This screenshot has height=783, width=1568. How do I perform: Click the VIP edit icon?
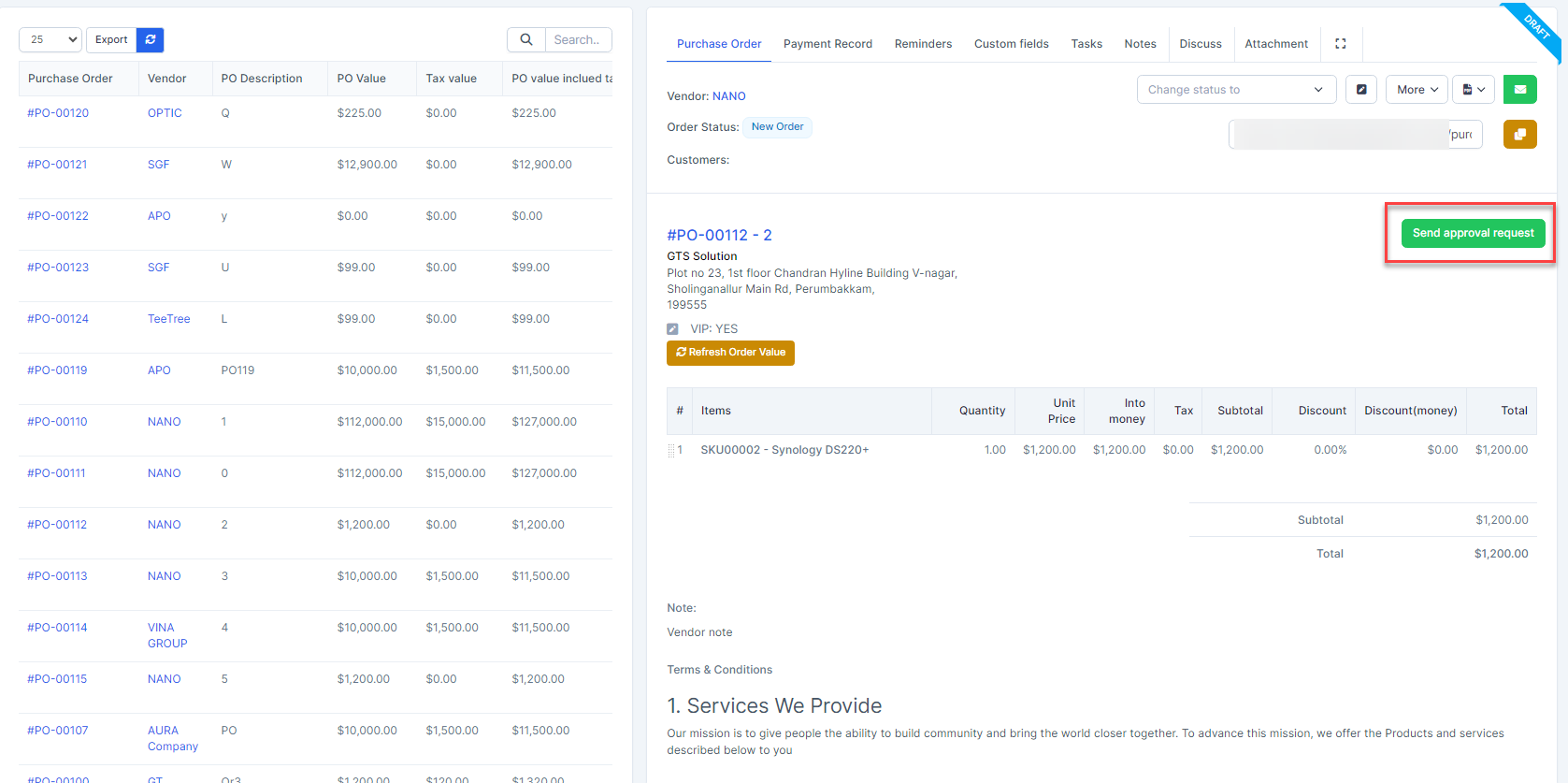[672, 329]
